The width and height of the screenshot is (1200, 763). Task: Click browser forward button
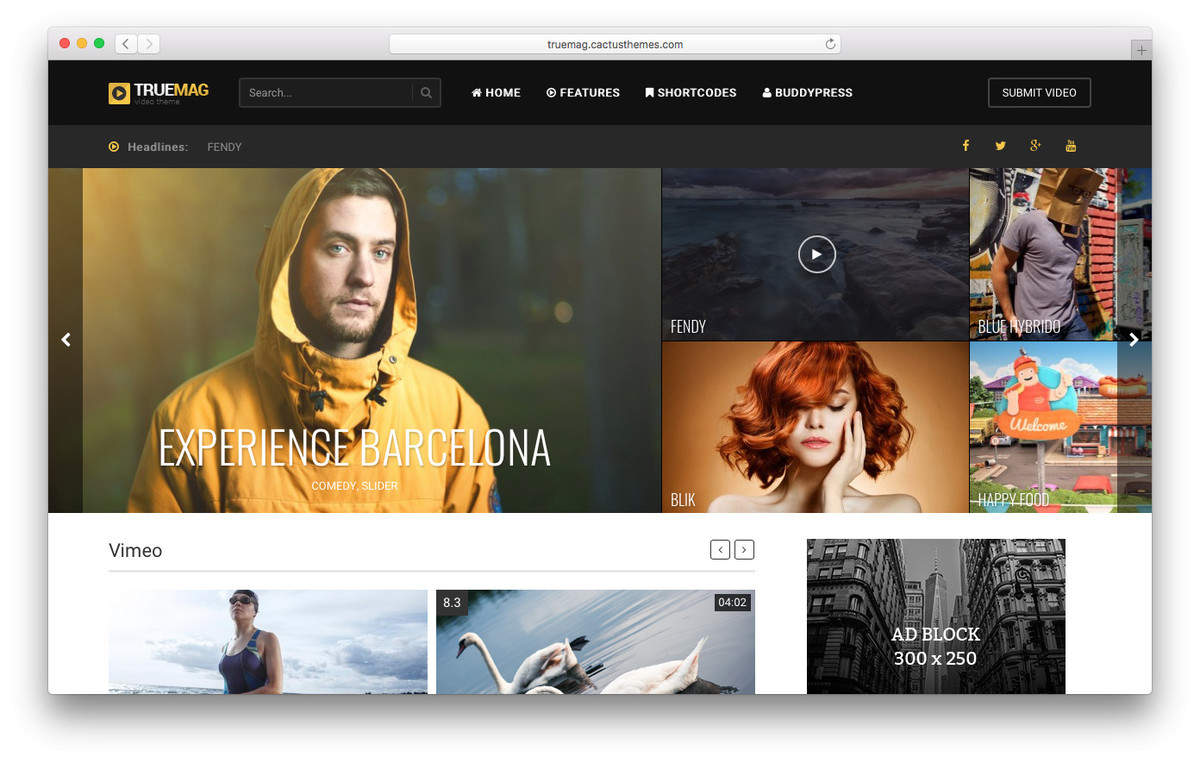pos(149,44)
